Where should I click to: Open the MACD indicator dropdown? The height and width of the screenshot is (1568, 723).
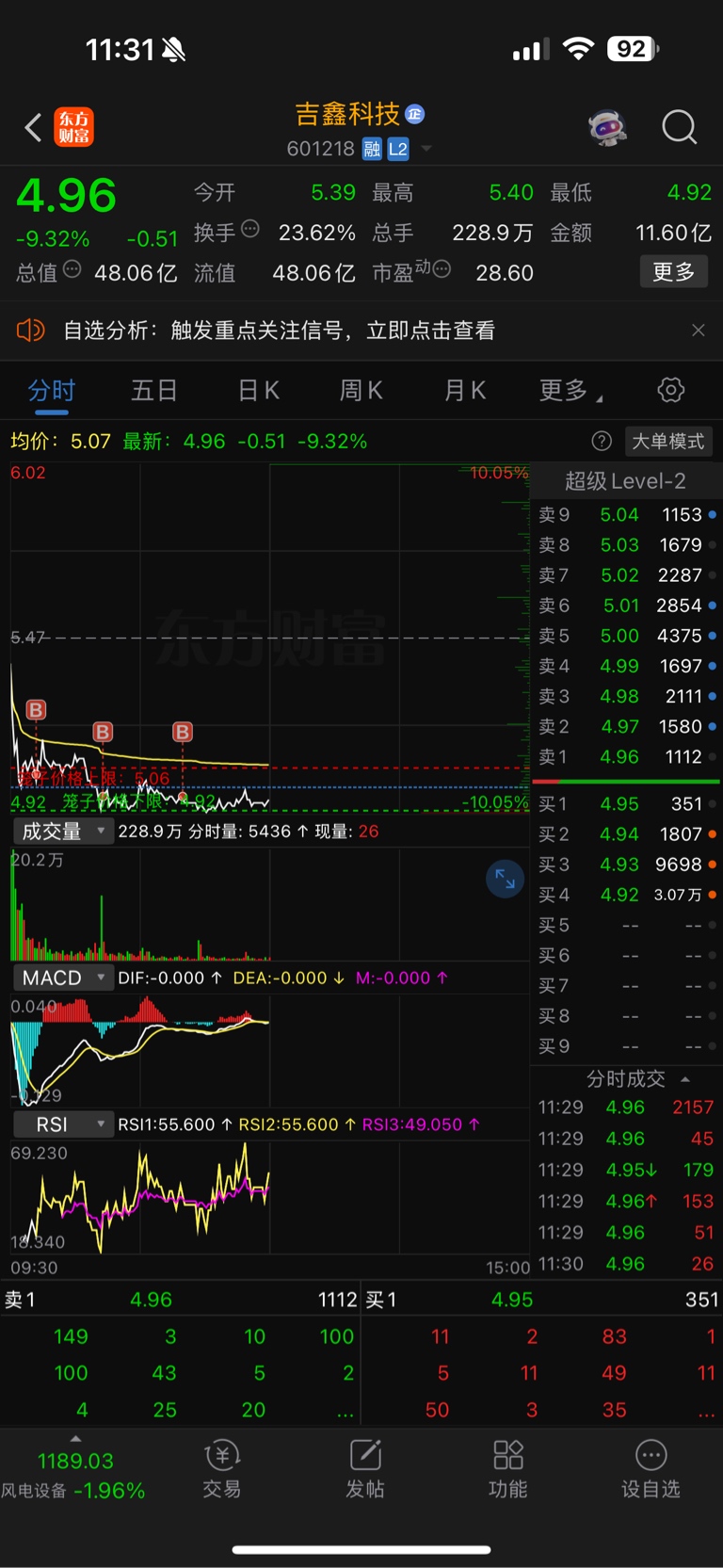[63, 978]
